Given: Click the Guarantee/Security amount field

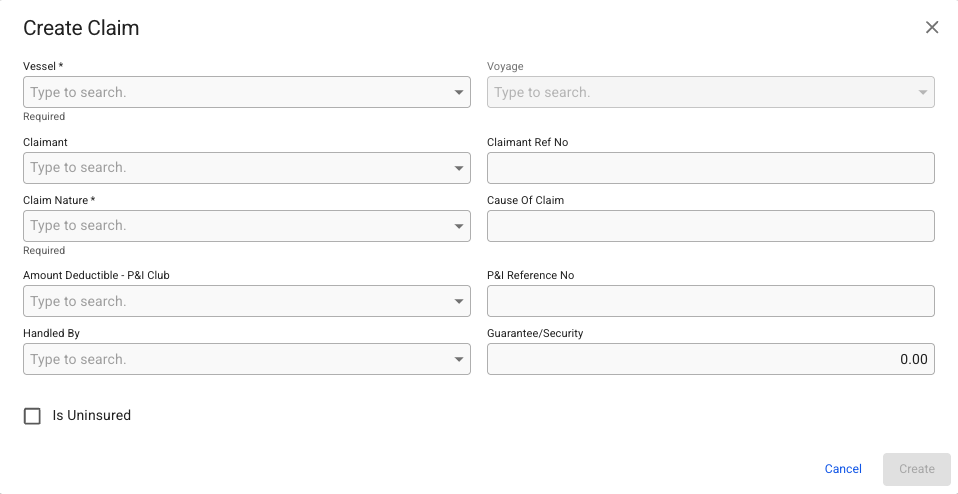Looking at the screenshot, I should point(710,360).
